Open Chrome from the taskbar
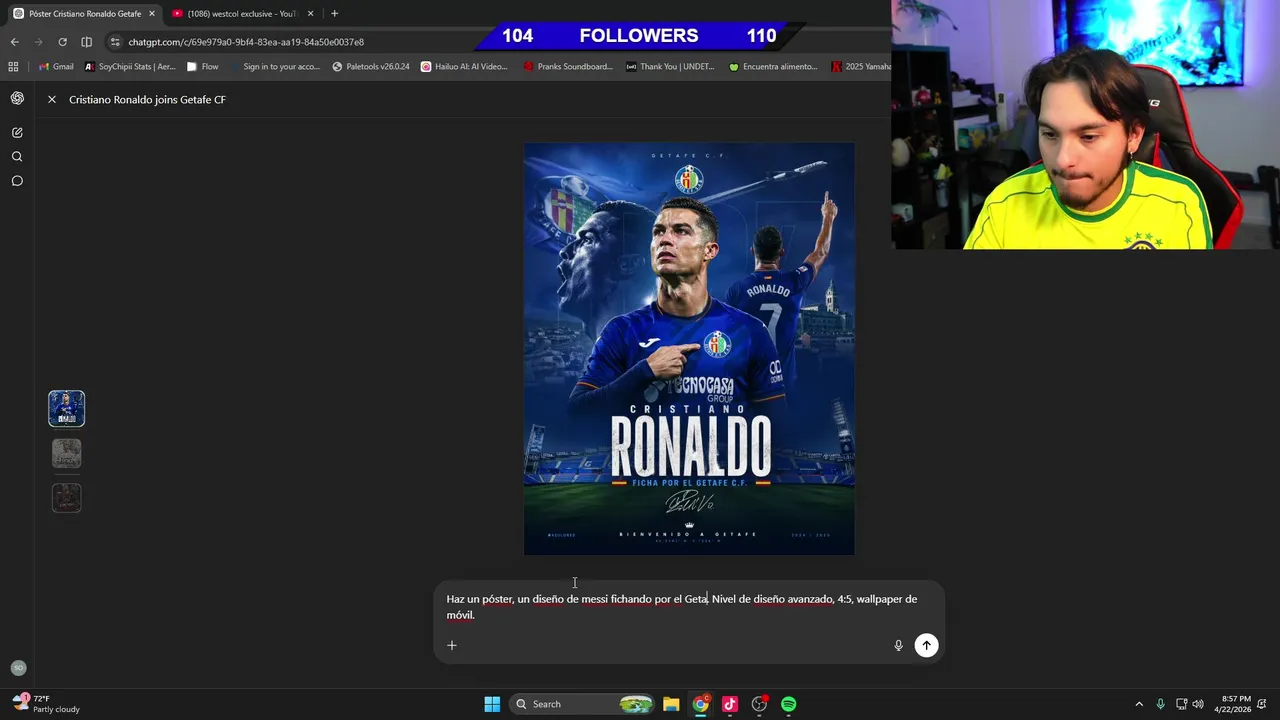 point(701,704)
